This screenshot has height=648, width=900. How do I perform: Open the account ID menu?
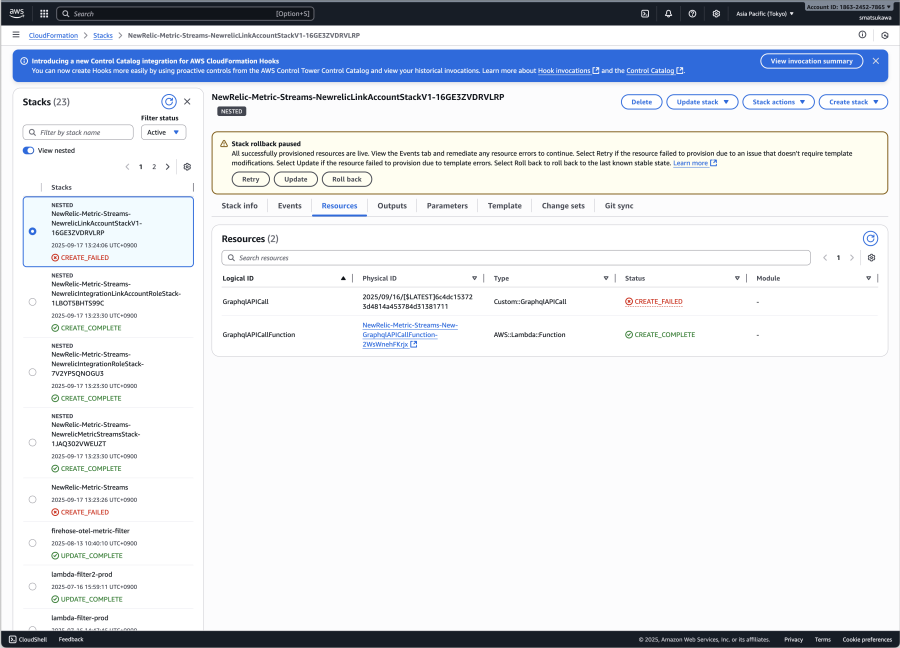[848, 7]
